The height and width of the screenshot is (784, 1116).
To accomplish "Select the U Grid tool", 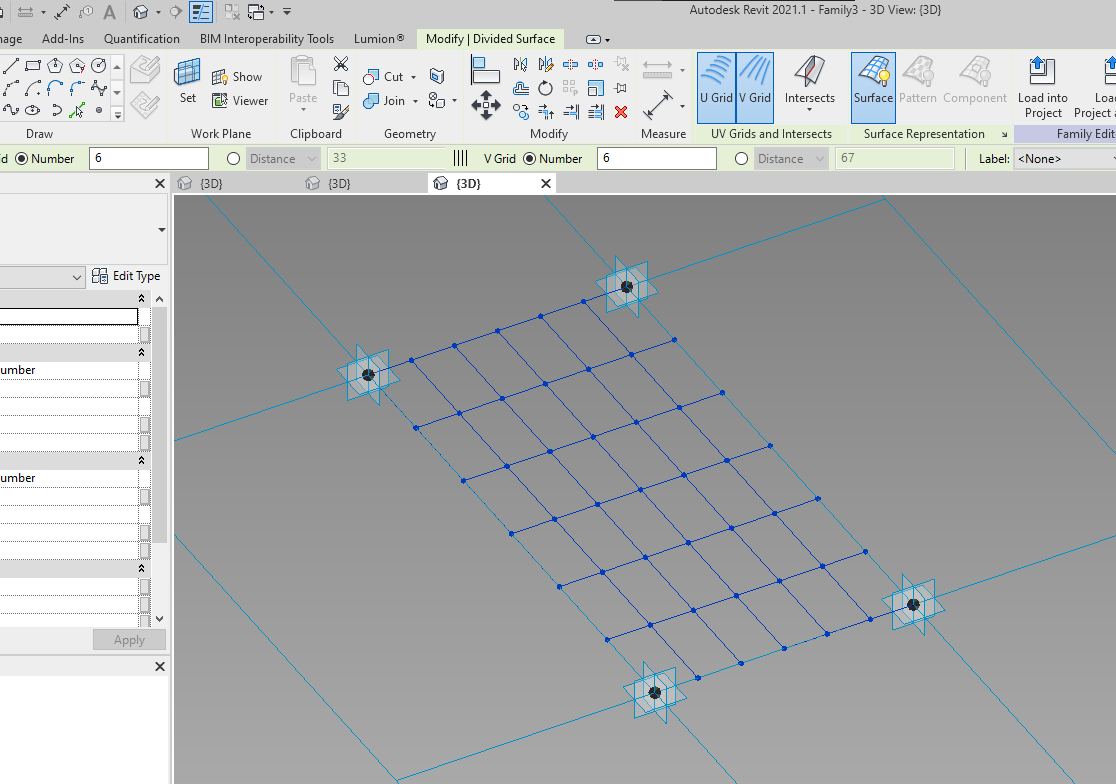I will click(716, 86).
